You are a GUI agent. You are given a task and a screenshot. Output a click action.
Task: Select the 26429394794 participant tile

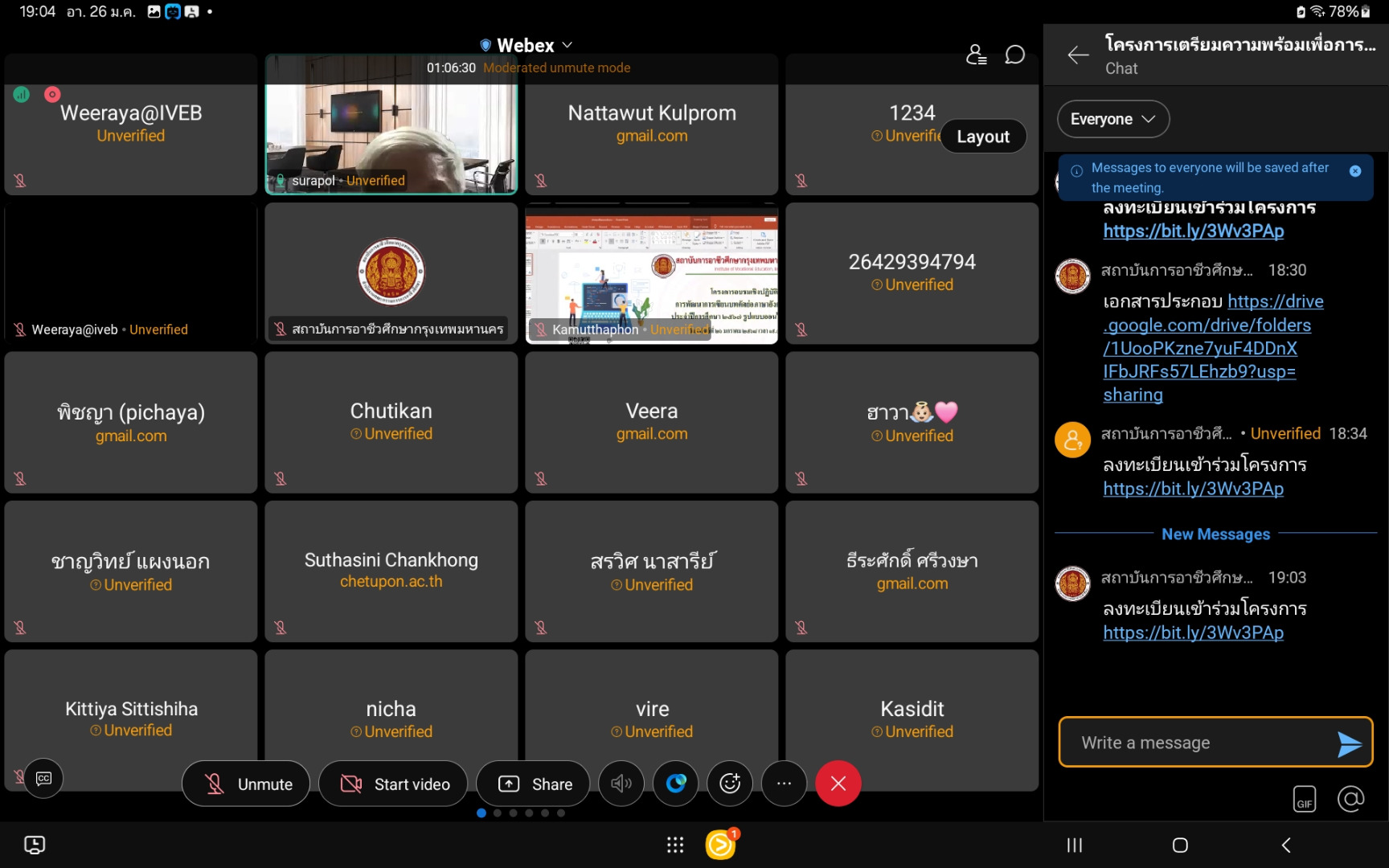(912, 273)
